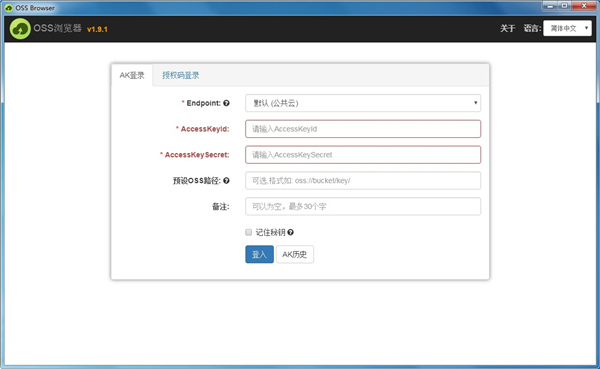Open the AK历史 history button
Viewport: 600px width, 369px height.
(295, 254)
